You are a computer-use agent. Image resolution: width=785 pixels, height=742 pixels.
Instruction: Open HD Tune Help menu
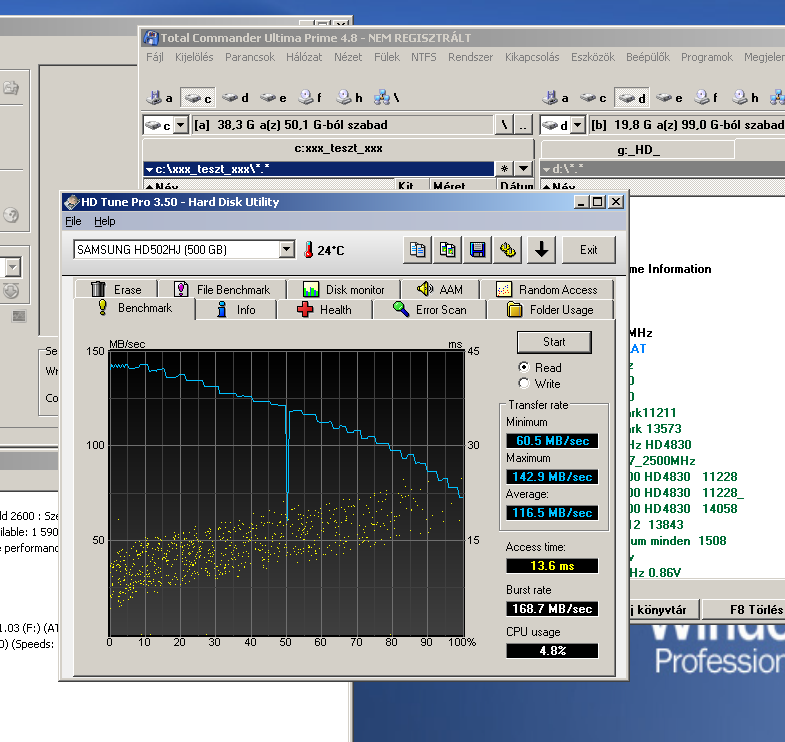point(105,221)
